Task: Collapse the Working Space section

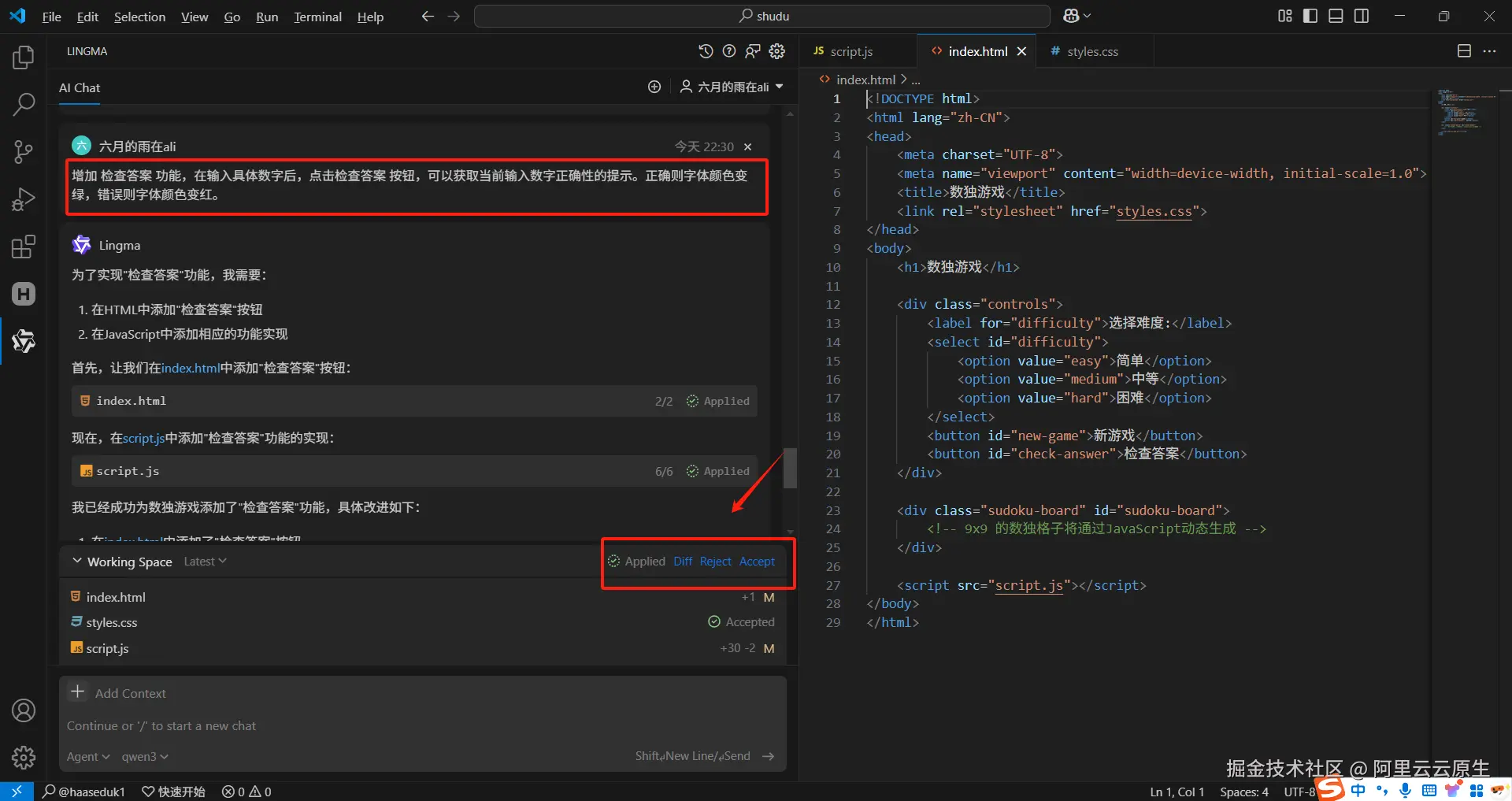Action: [x=77, y=562]
